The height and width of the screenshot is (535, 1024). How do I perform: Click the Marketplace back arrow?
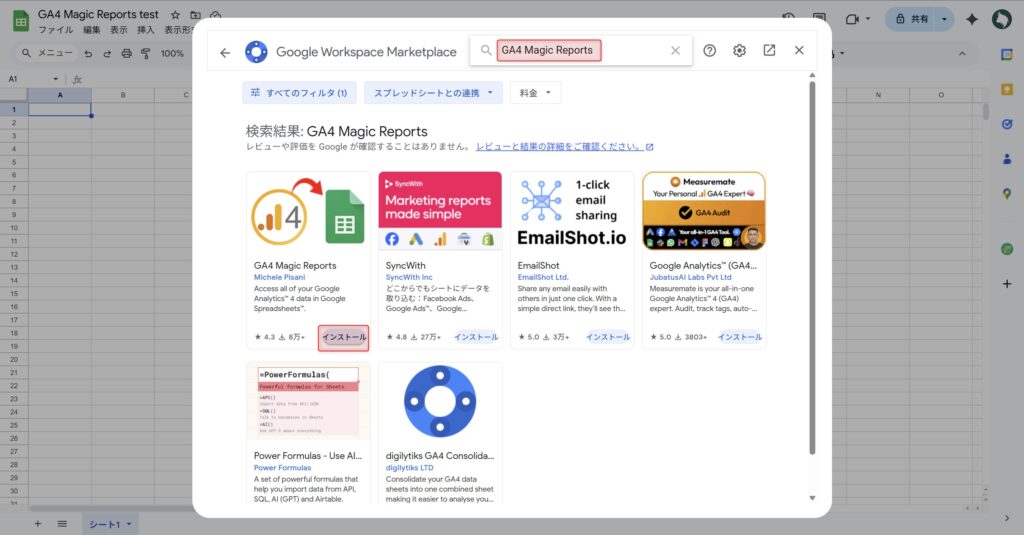pos(225,52)
